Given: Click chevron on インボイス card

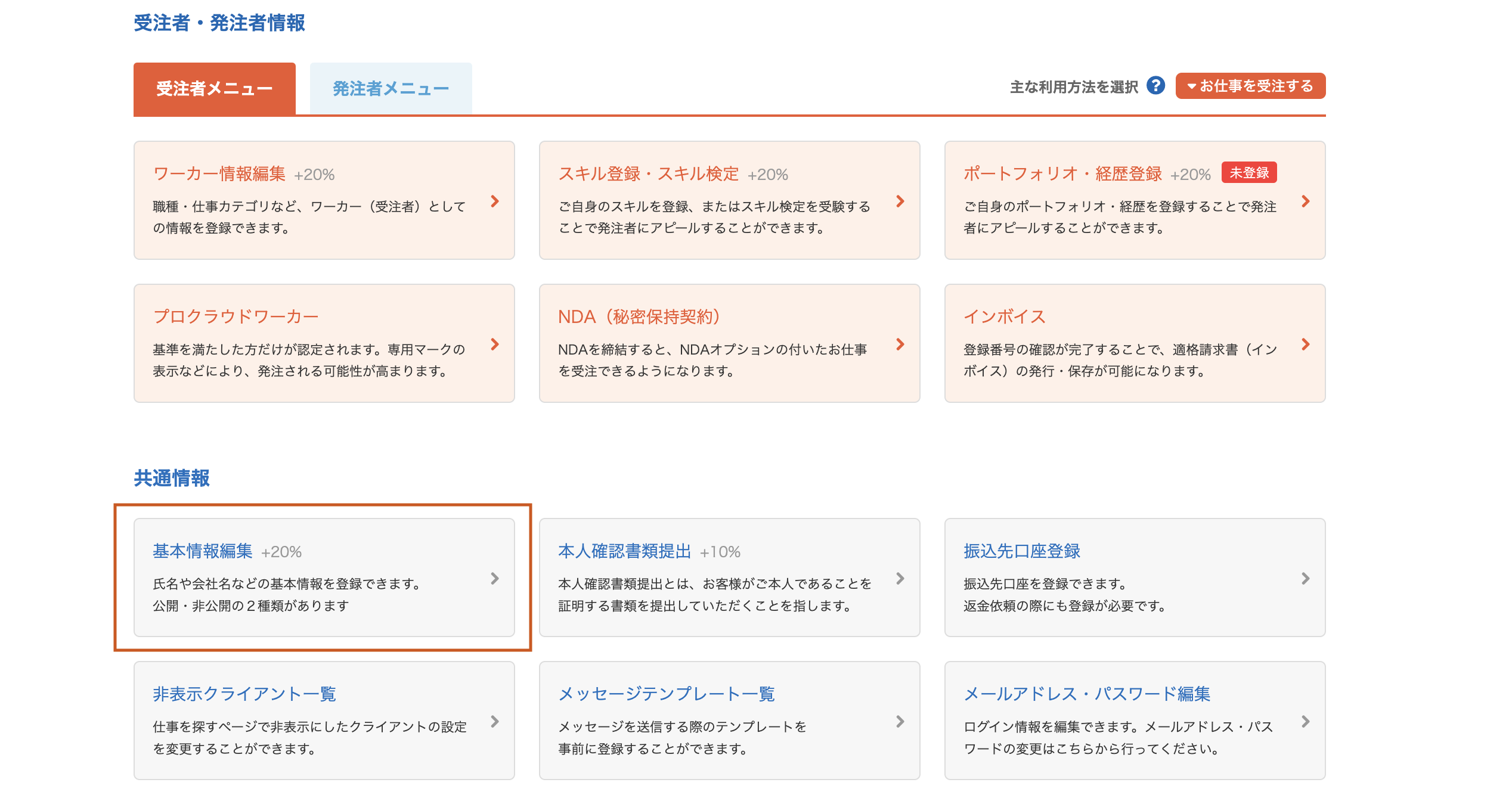Looking at the screenshot, I should (1306, 344).
